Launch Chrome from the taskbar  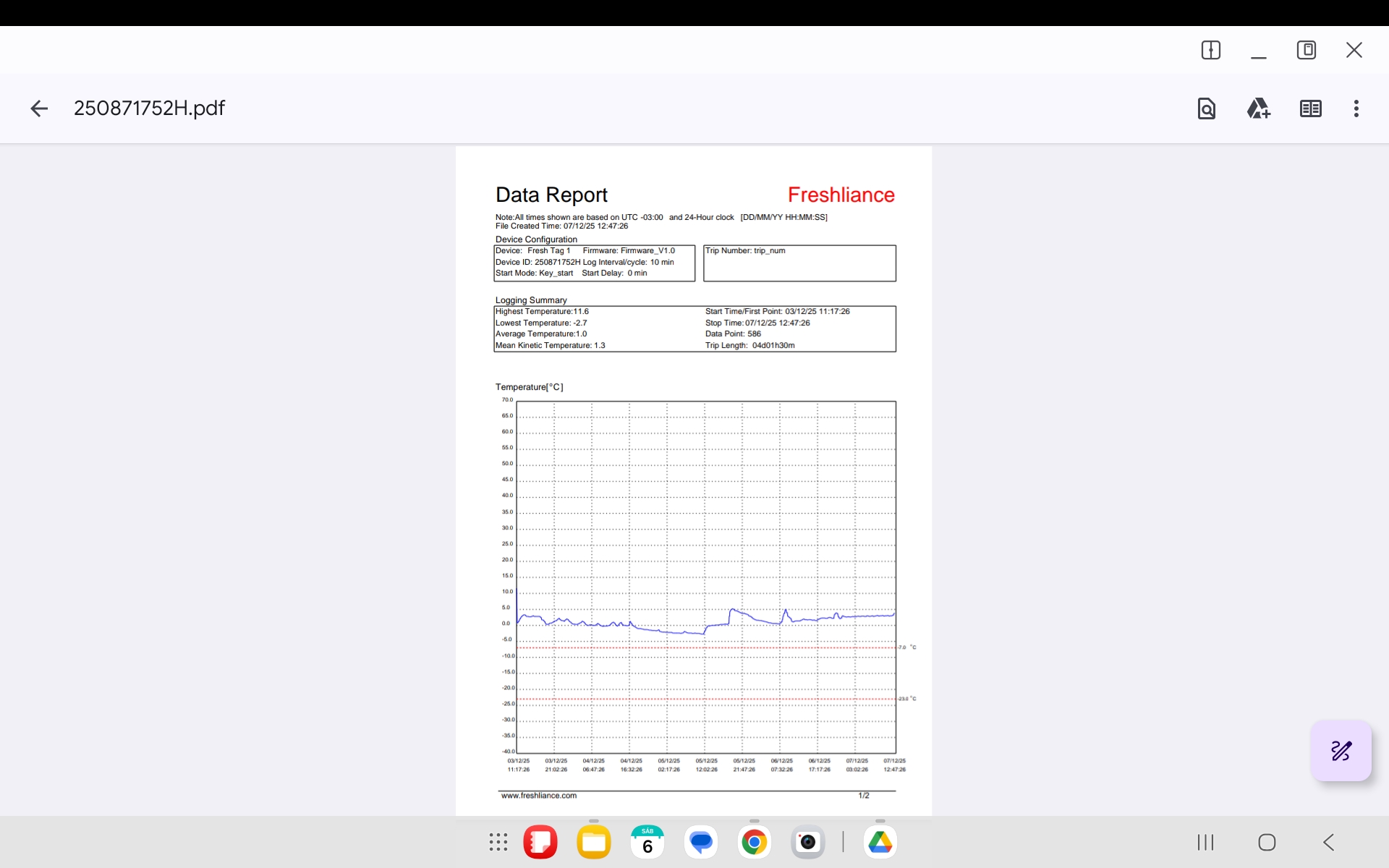(x=755, y=842)
